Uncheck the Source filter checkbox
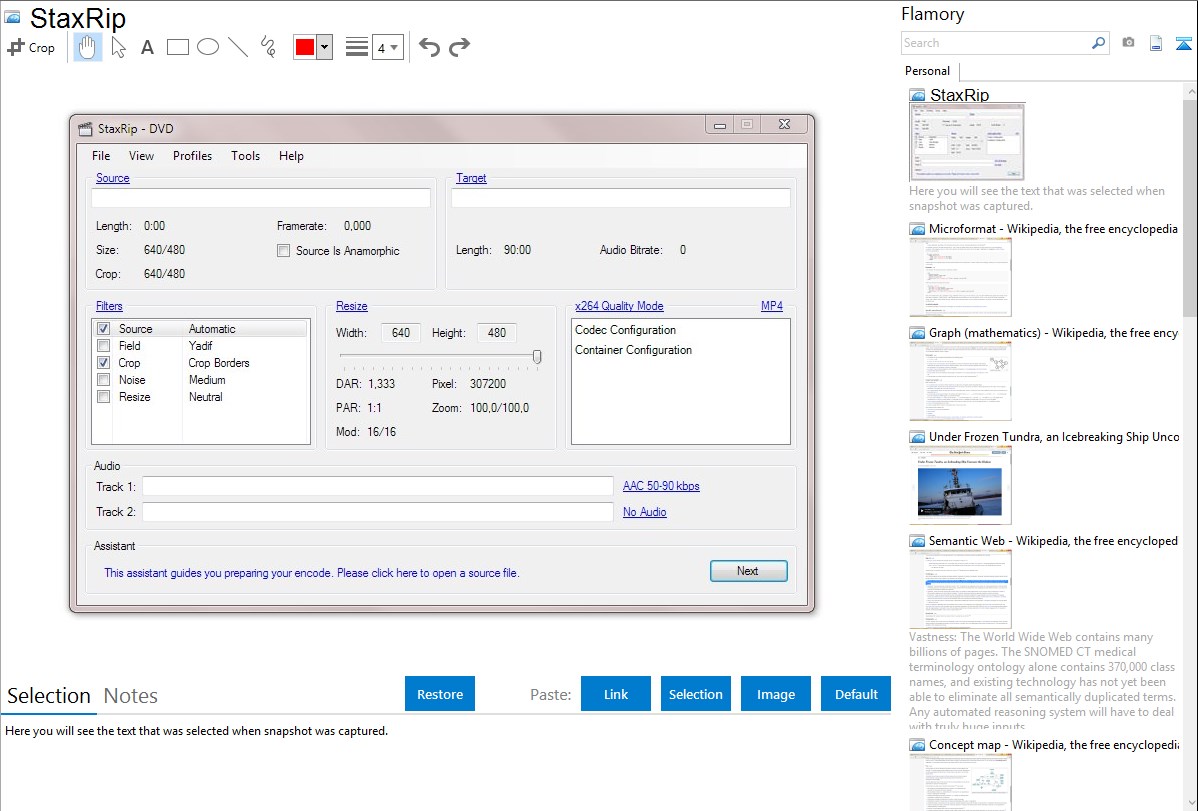The image size is (1198, 811). coord(104,329)
